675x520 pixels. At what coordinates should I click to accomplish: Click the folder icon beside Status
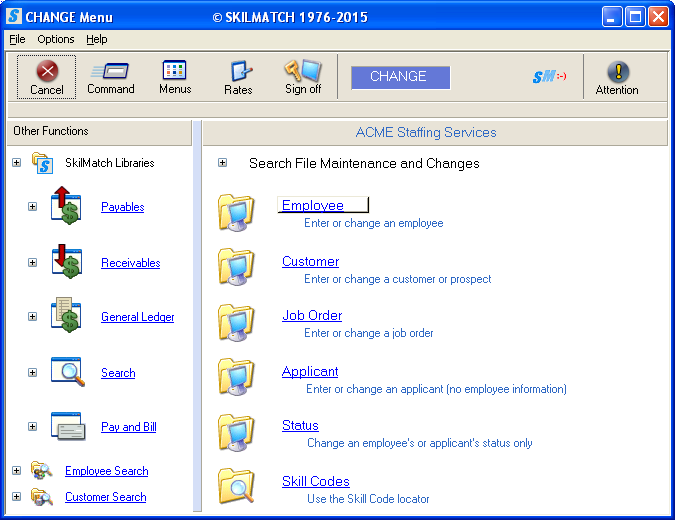(x=236, y=433)
